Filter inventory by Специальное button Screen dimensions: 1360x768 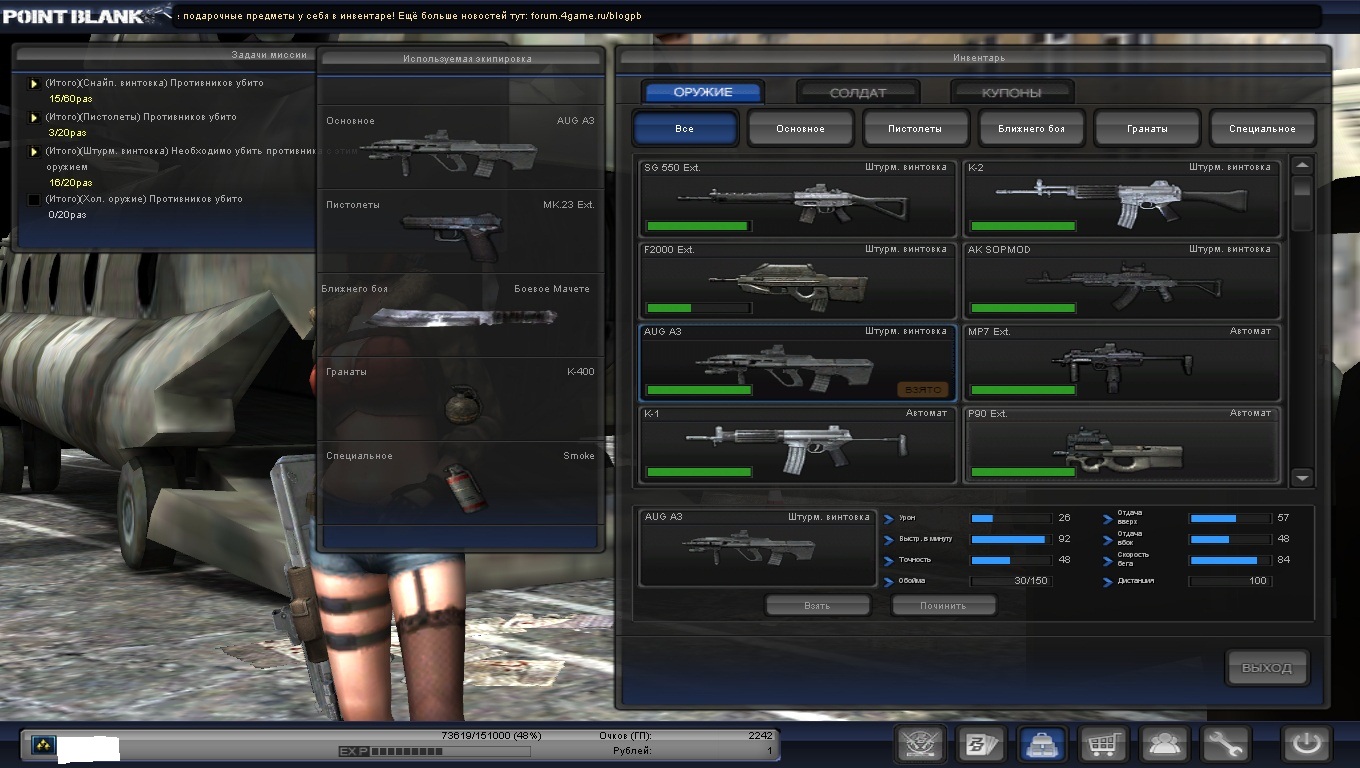click(x=1263, y=129)
